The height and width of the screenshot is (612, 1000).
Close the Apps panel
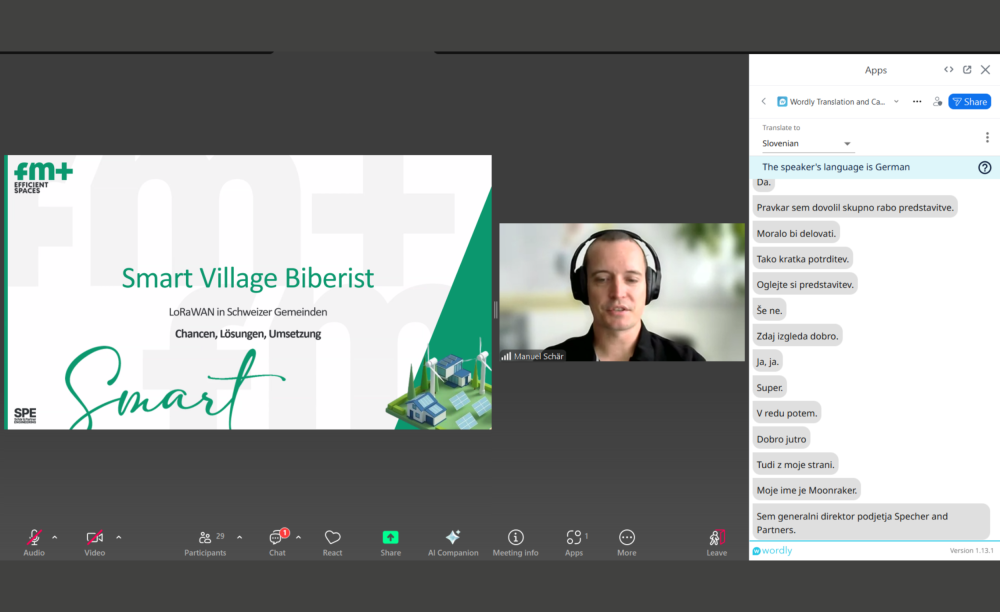coord(985,69)
